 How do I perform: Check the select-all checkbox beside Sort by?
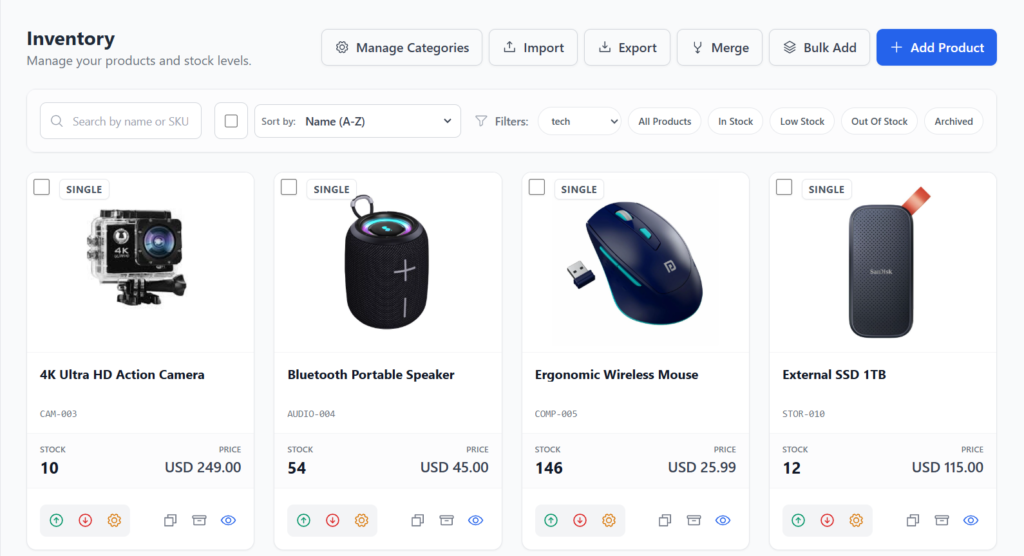pos(231,121)
